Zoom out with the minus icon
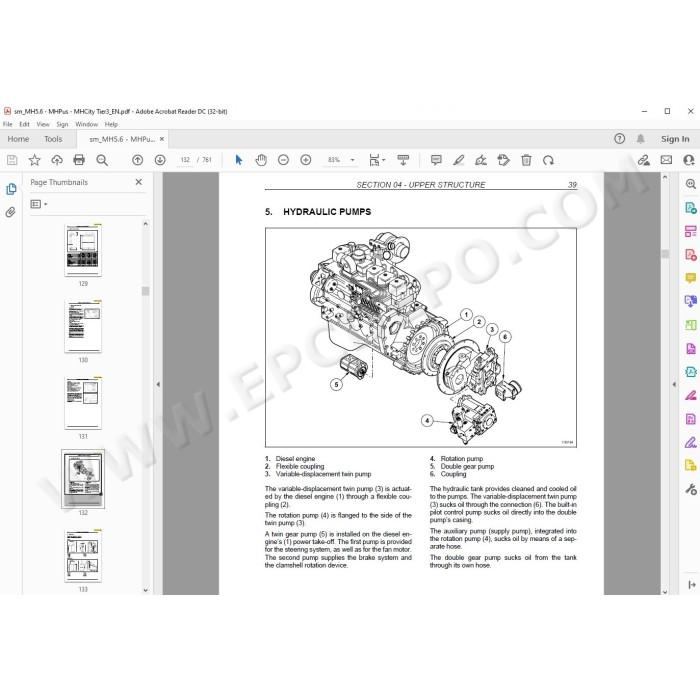 pos(283,160)
